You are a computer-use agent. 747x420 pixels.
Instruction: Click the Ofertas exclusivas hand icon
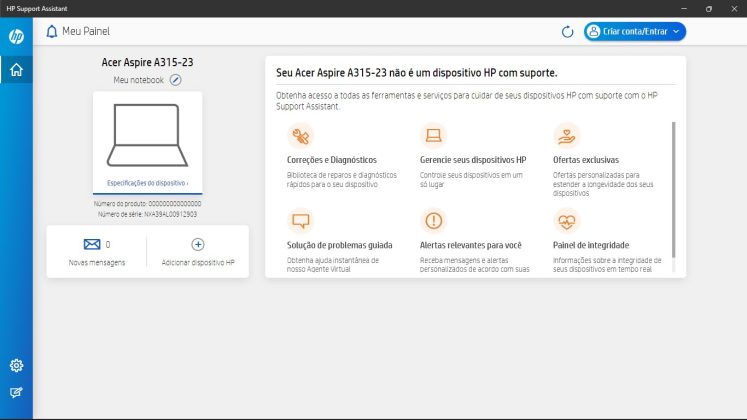tap(566, 136)
